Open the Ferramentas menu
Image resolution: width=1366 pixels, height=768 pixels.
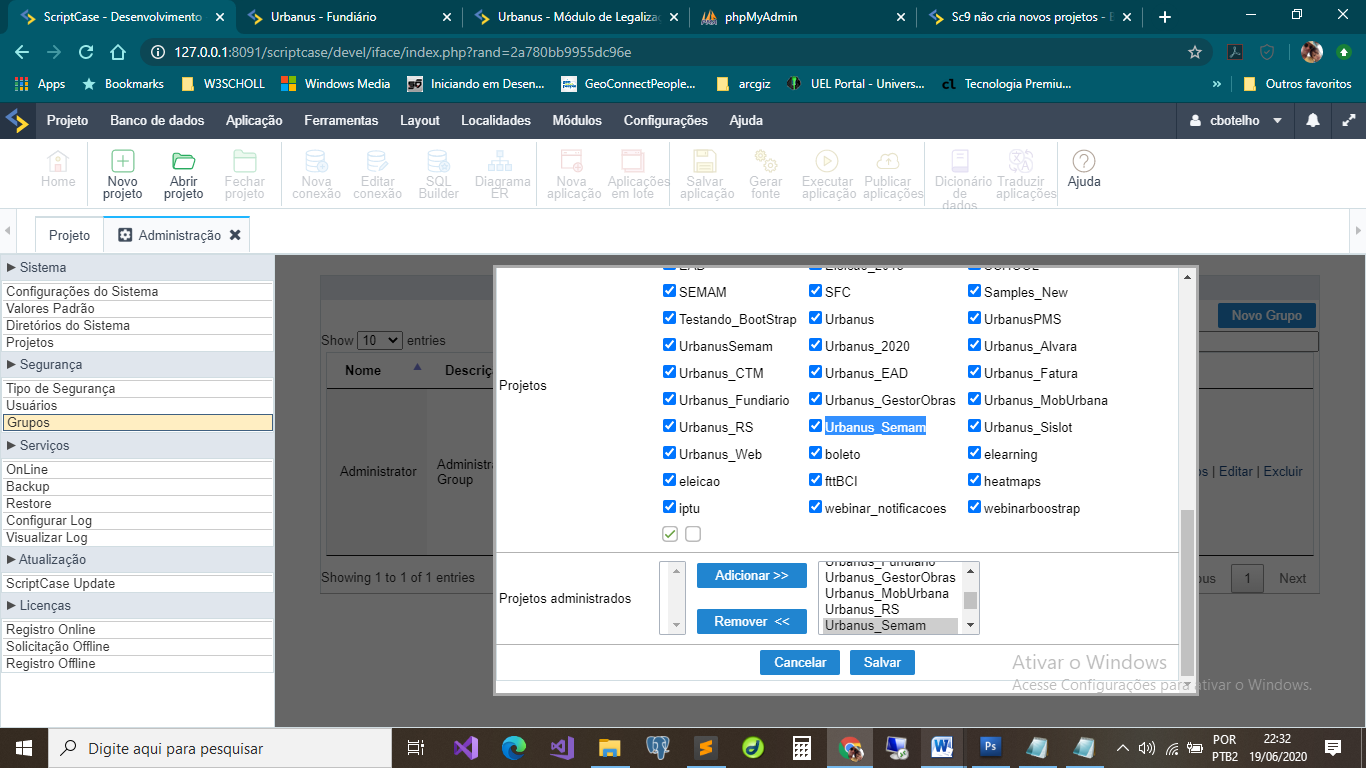tap(341, 120)
